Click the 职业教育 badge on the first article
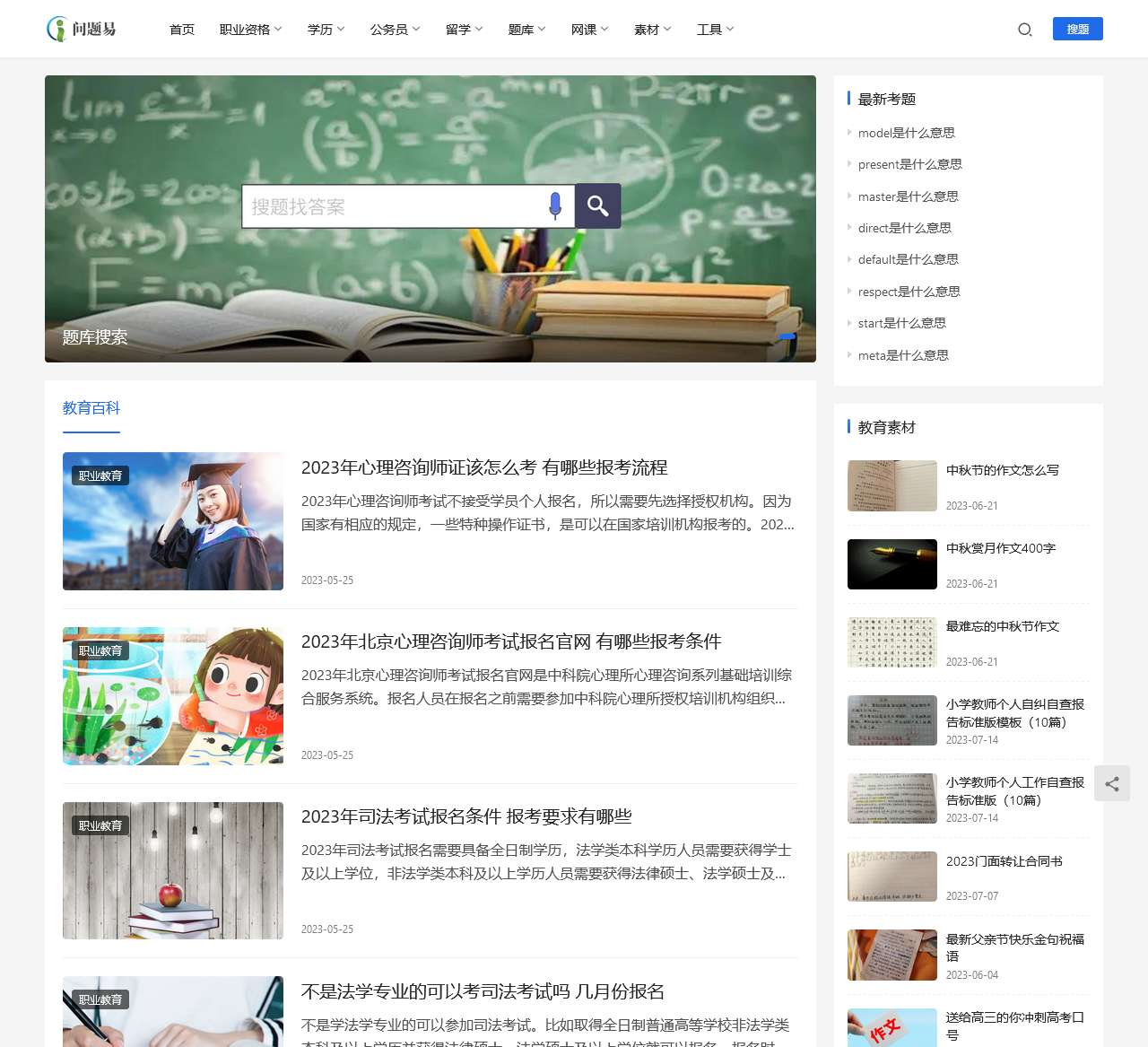The width and height of the screenshot is (1148, 1047). click(100, 476)
